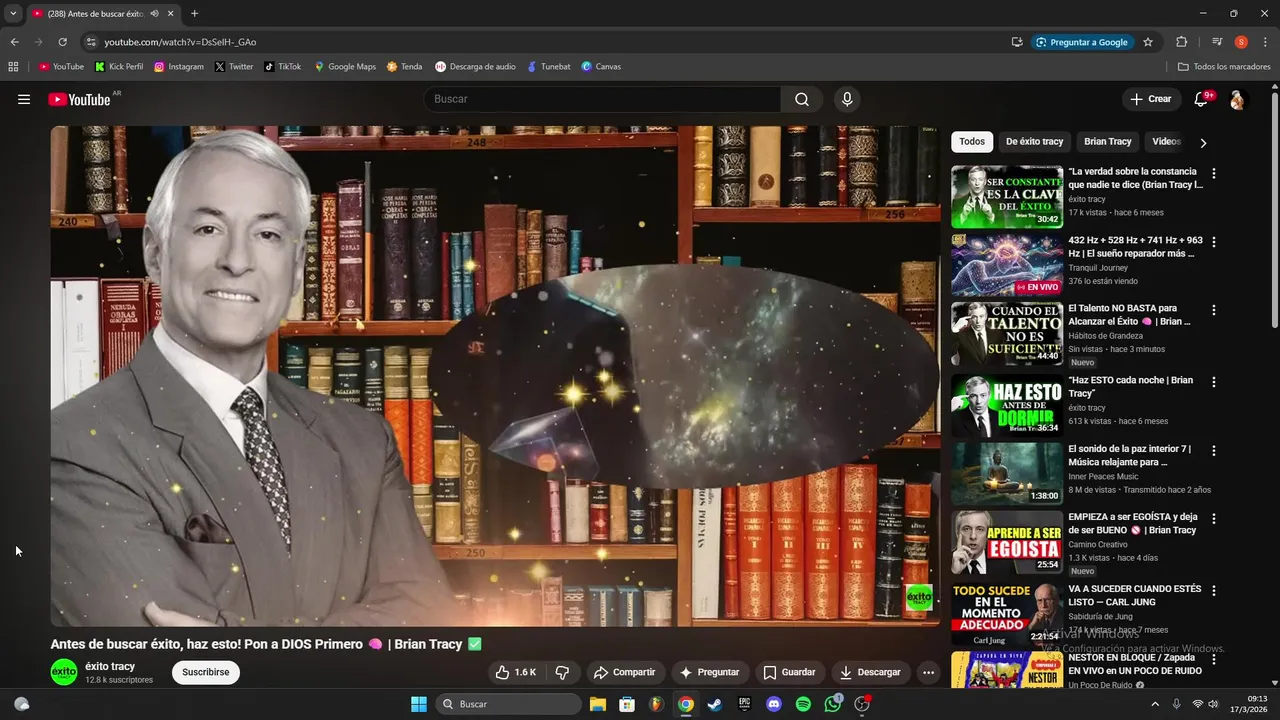This screenshot has width=1280, height=720.
Task: Select the "De éxito tracy" filter chip
Action: click(1034, 142)
